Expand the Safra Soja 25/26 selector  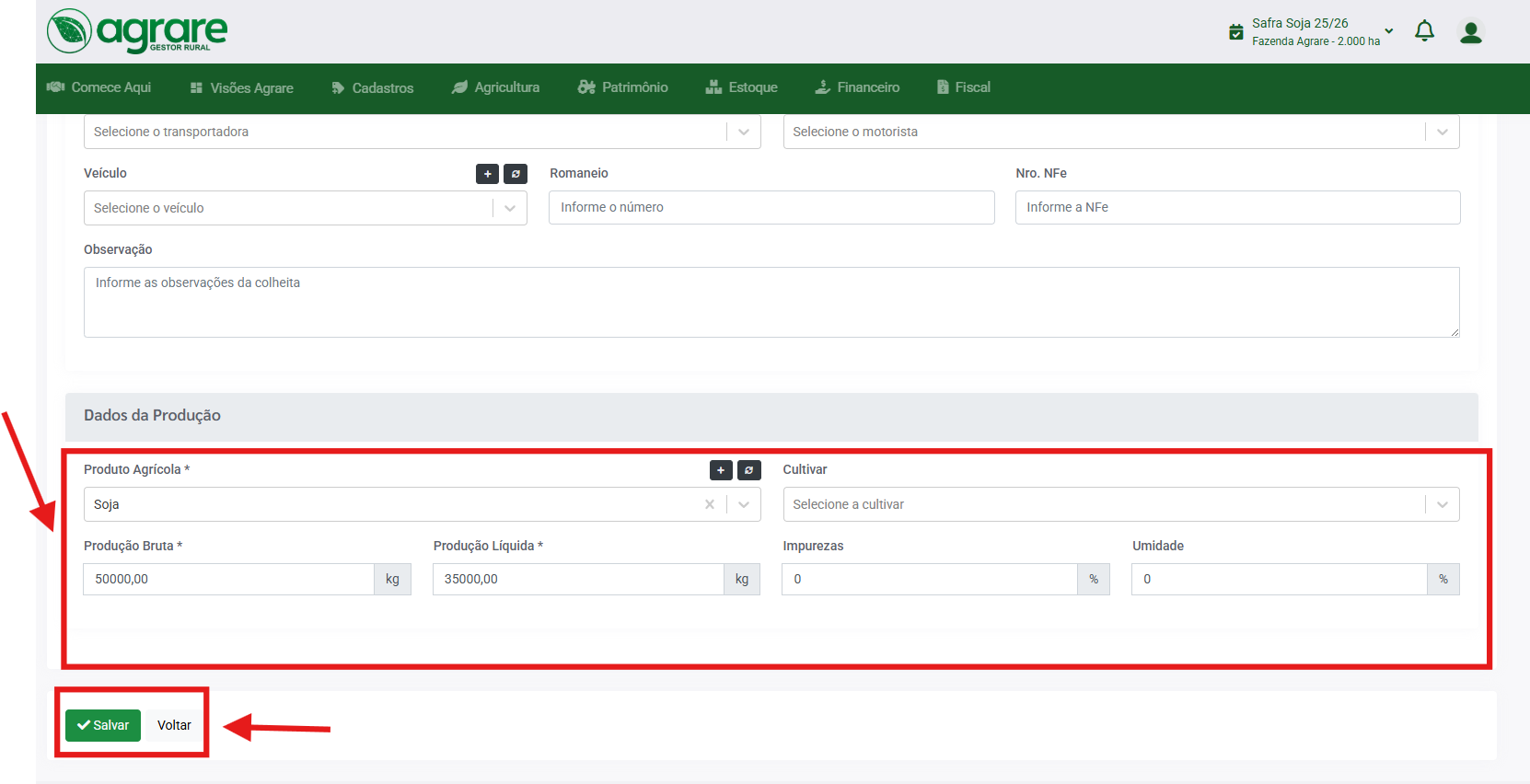tap(1388, 31)
